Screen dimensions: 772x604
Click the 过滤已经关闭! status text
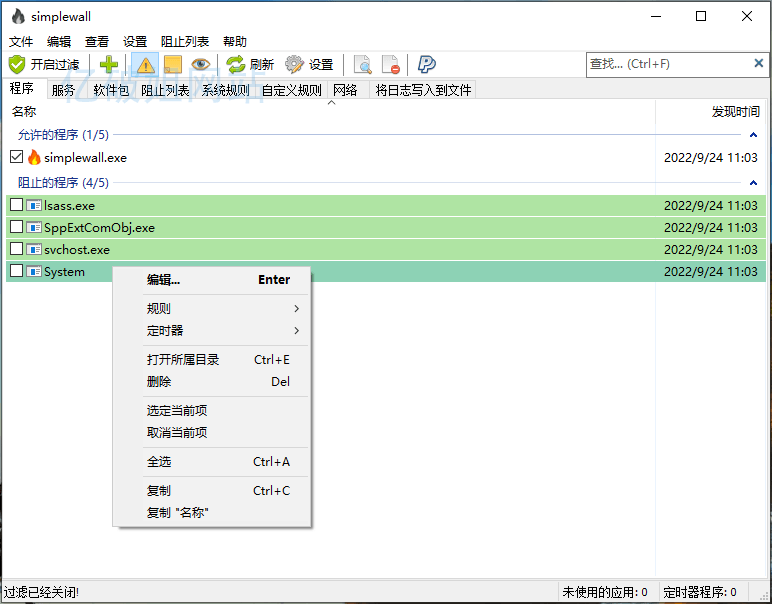coord(41,592)
